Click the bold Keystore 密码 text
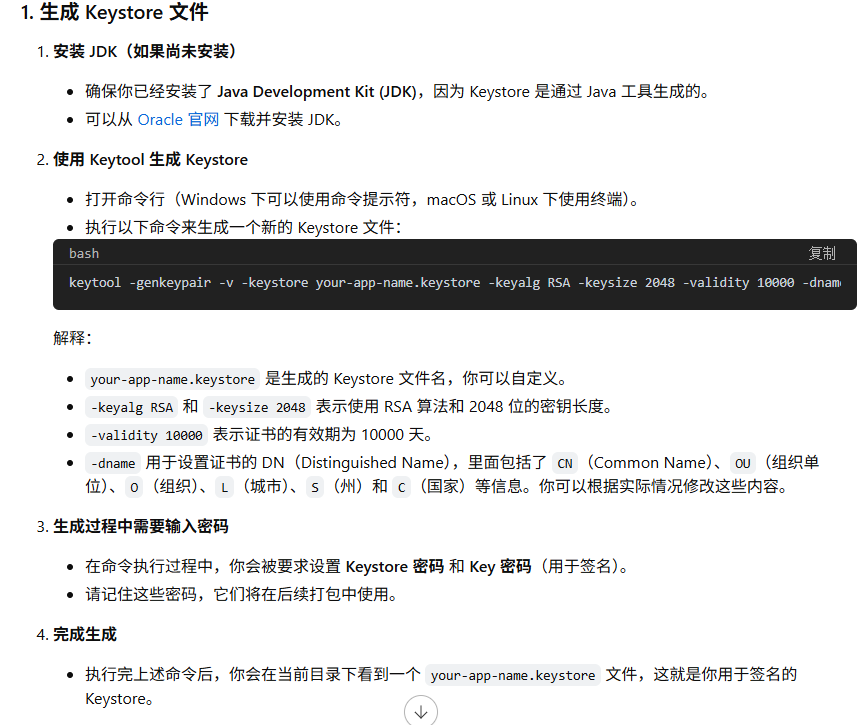This screenshot has width=857, height=725. (x=395, y=566)
